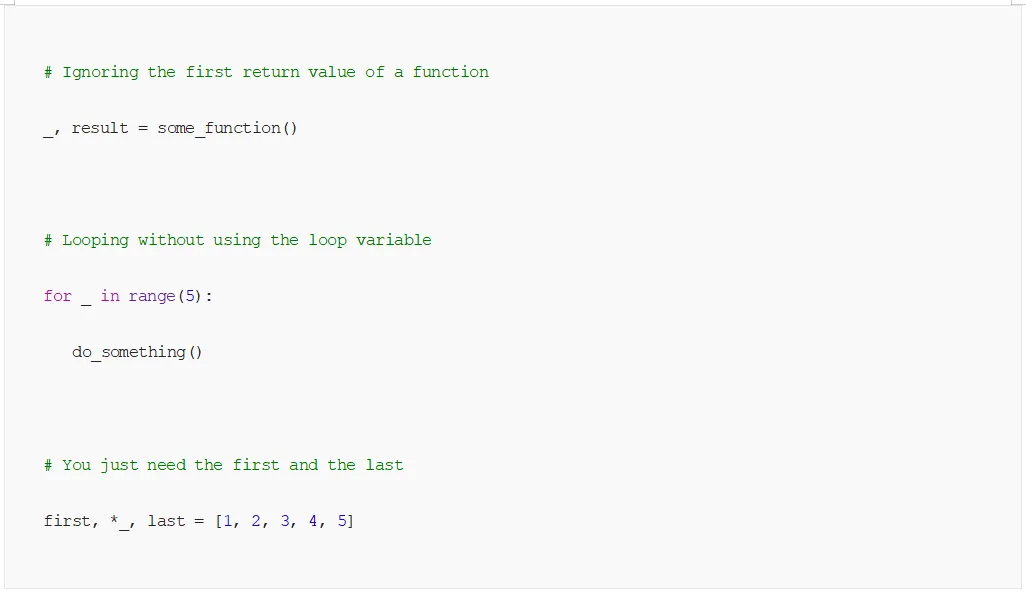
Task: Click the word function ending first comment
Action: click(451, 72)
